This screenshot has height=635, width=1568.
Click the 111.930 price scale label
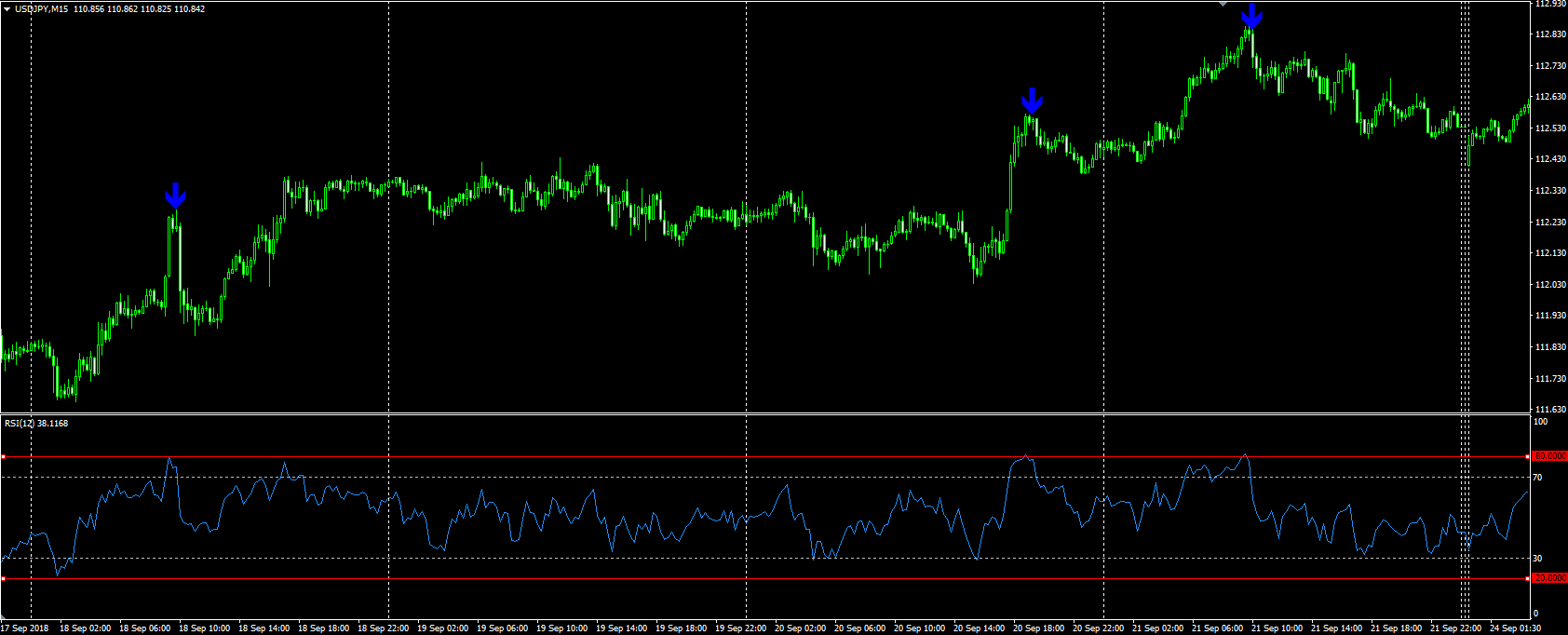coord(1549,316)
